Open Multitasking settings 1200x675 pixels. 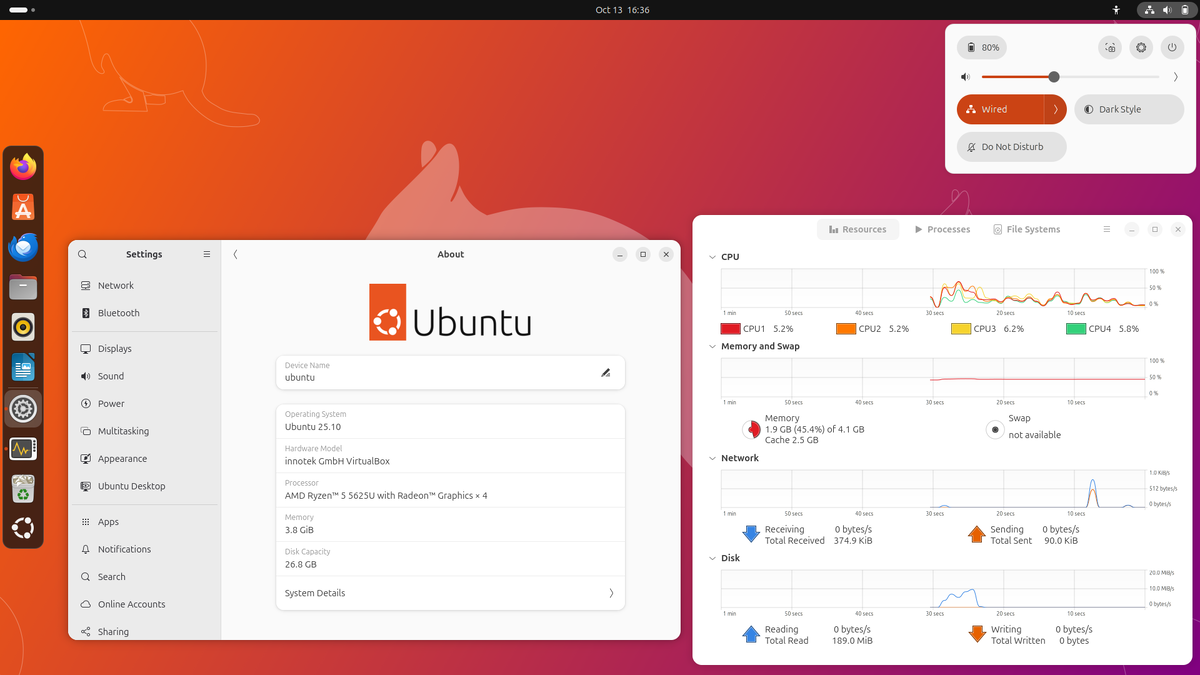[x=144, y=431]
